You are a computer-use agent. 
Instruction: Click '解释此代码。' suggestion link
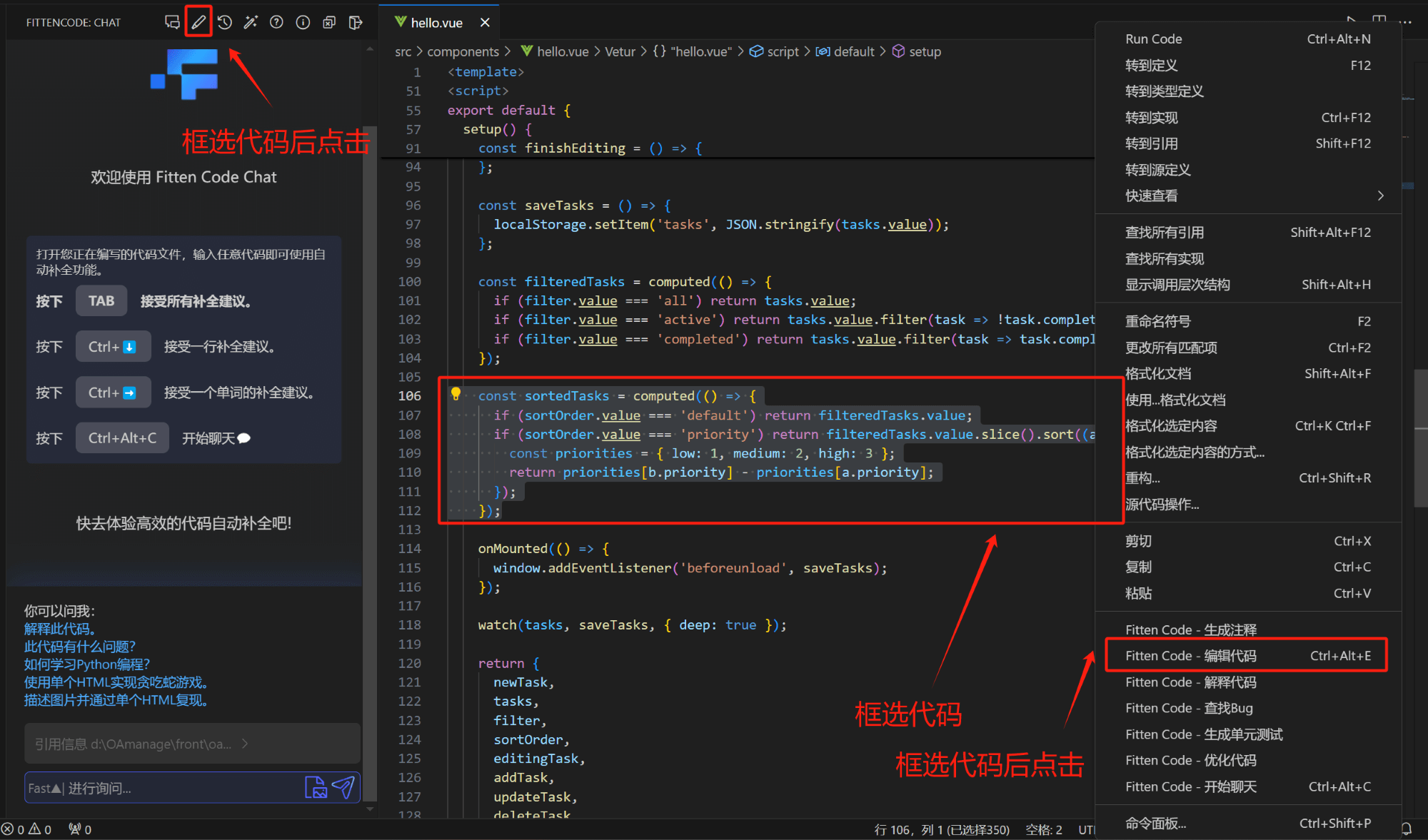pos(60,629)
